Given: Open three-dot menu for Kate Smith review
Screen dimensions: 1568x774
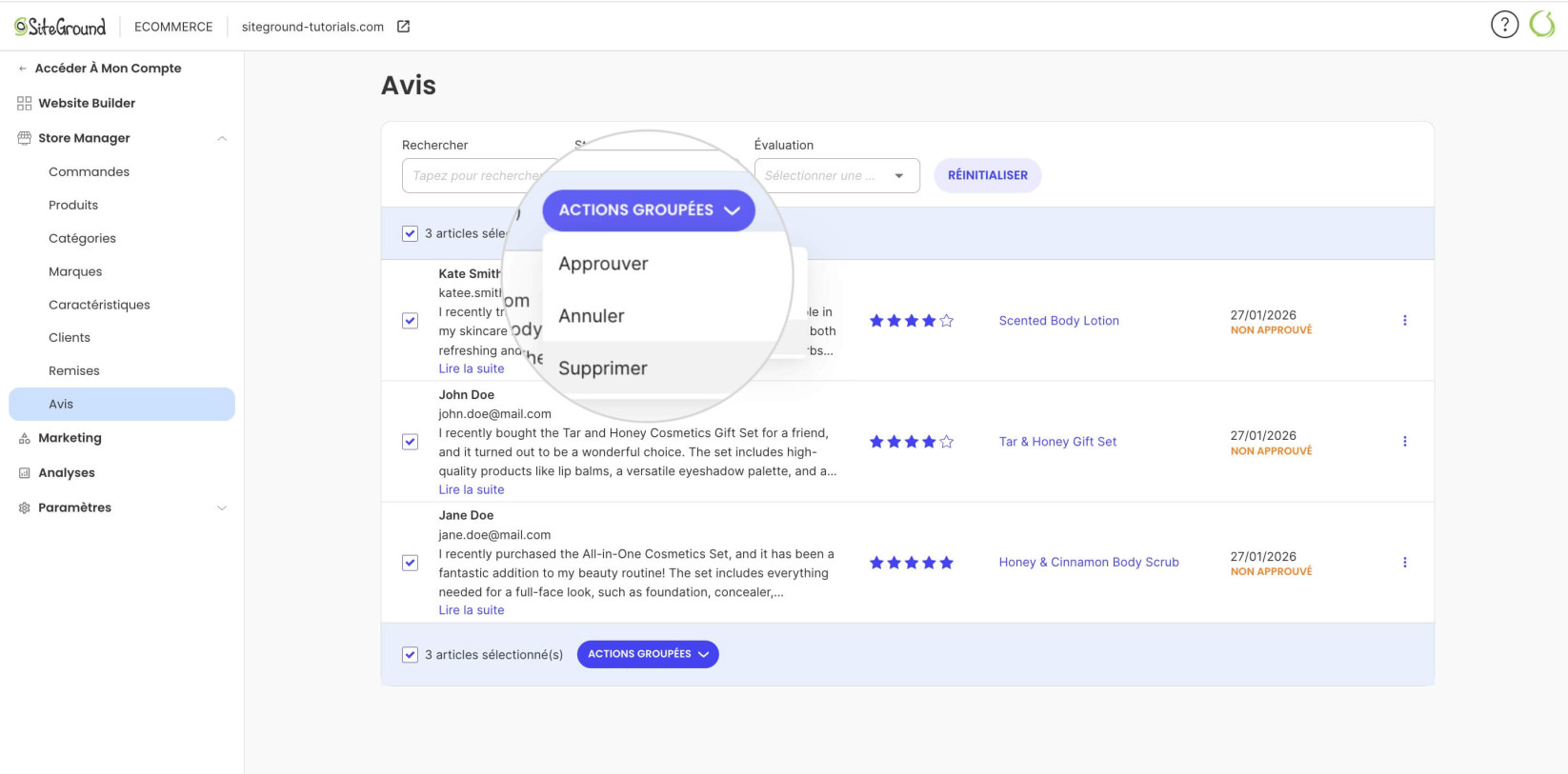Looking at the screenshot, I should (x=1404, y=321).
